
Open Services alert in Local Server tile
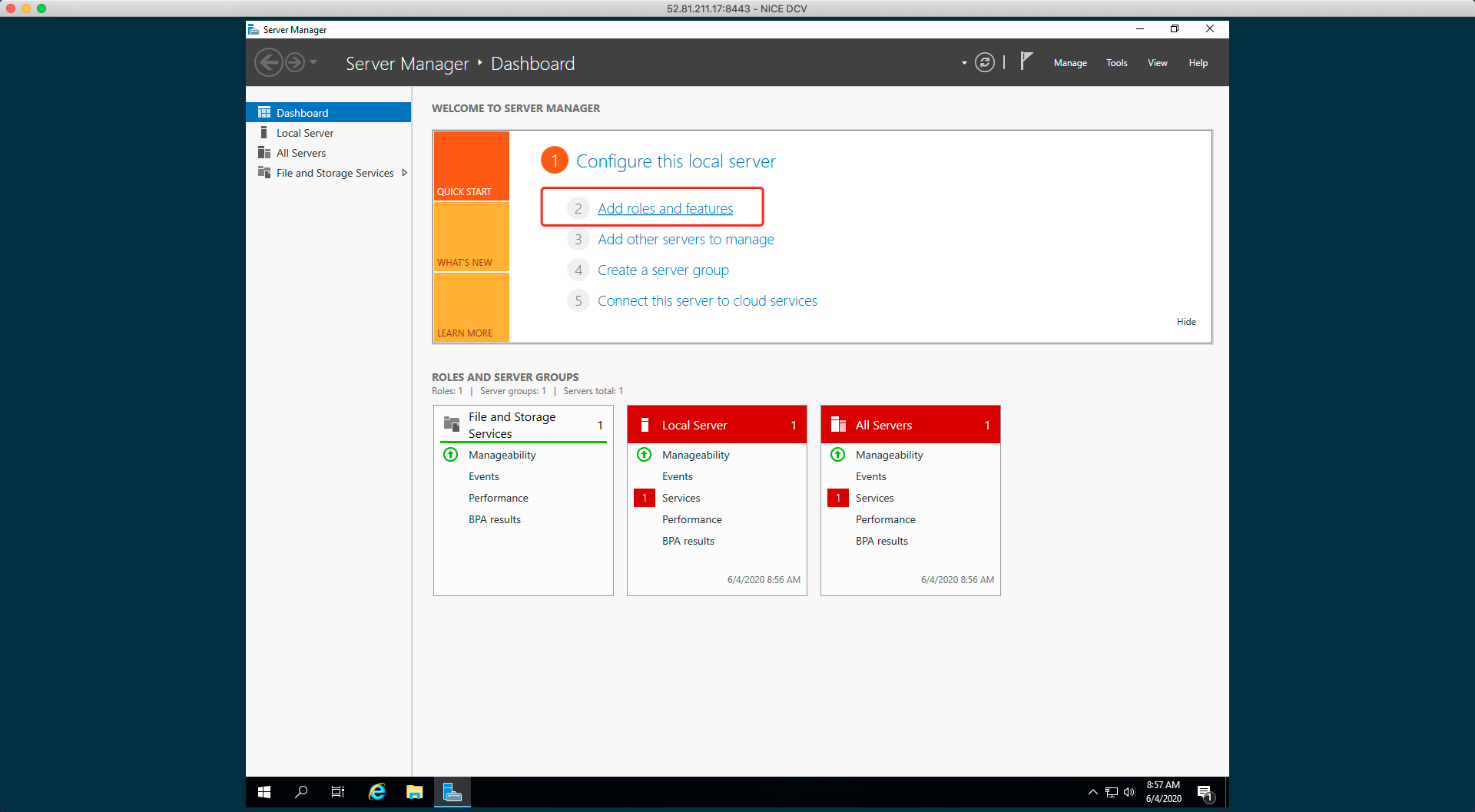pyautogui.click(x=681, y=499)
